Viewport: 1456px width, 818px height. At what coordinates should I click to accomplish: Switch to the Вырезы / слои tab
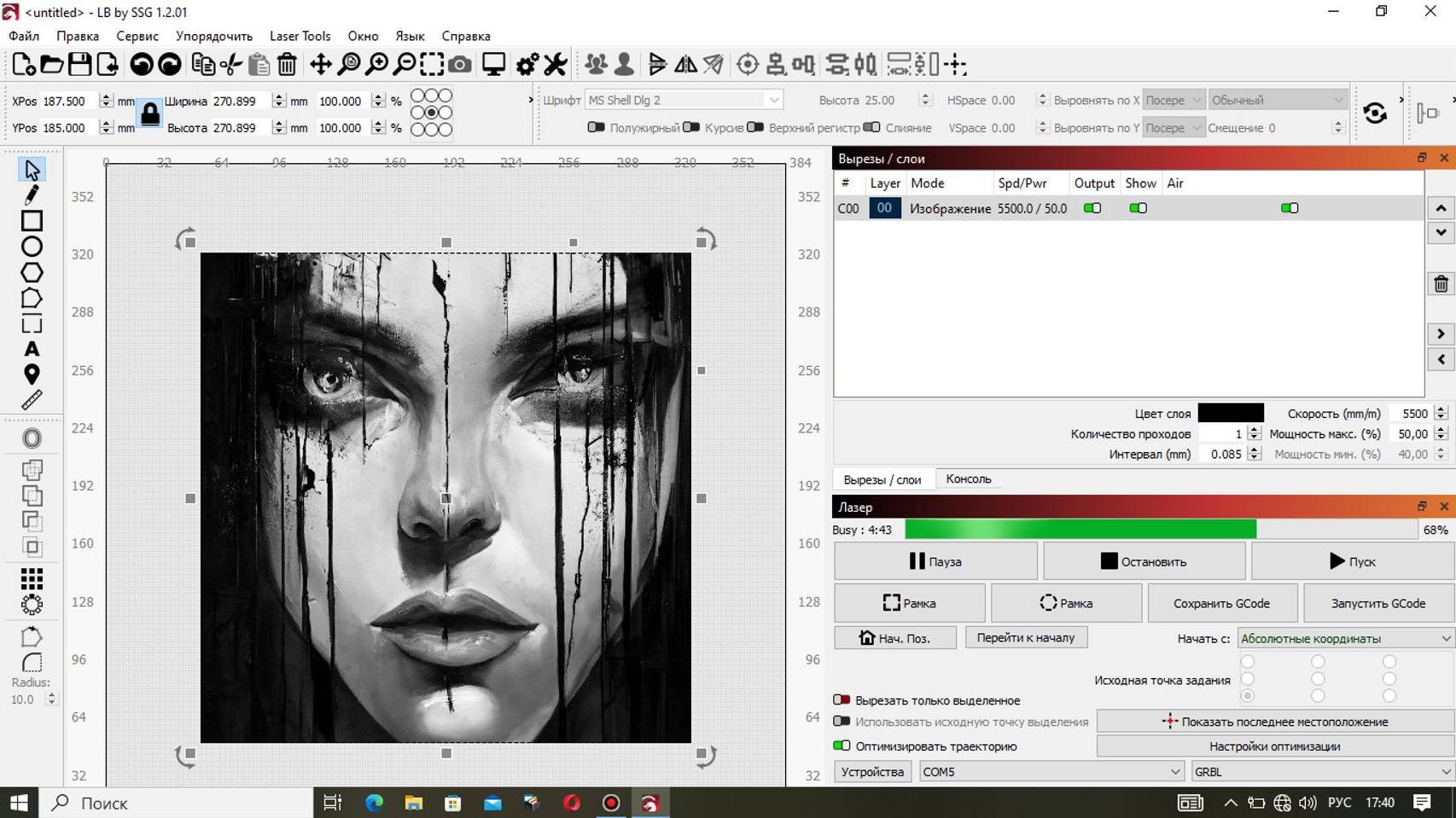pos(882,479)
